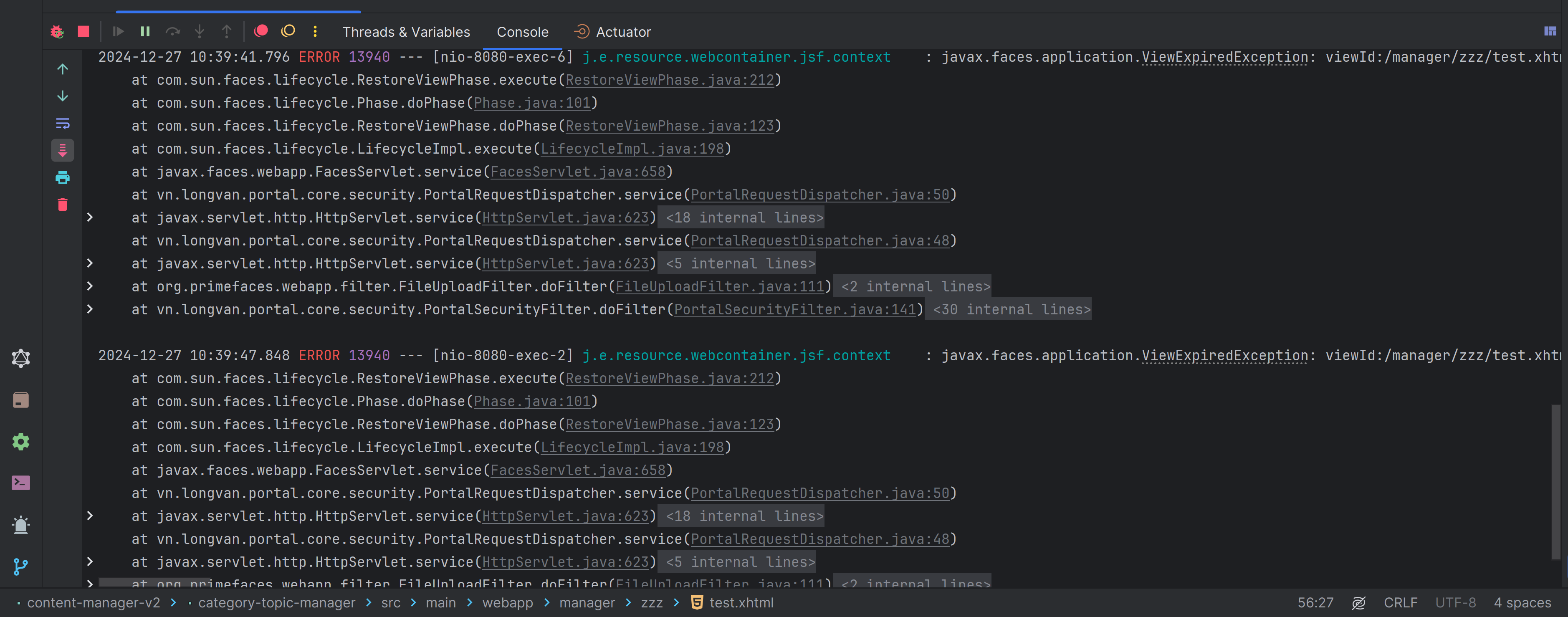1568x617 pixels.
Task: Toggle soft-wrap in console
Action: coord(63,124)
